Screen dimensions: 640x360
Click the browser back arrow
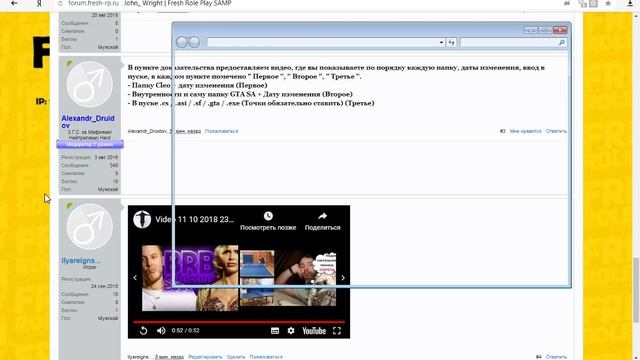14,3
